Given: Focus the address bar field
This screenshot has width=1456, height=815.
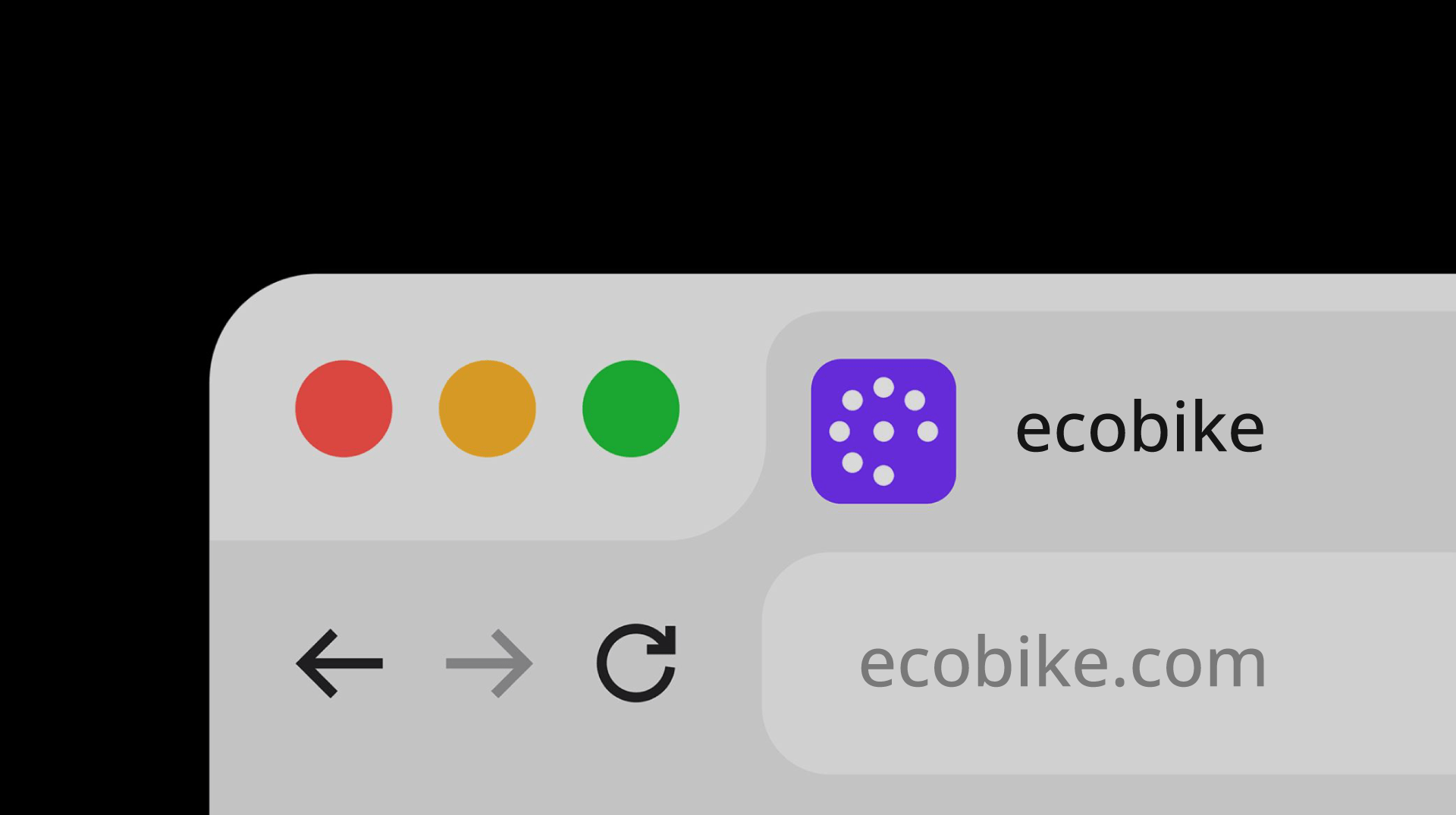Looking at the screenshot, I should (1109, 663).
